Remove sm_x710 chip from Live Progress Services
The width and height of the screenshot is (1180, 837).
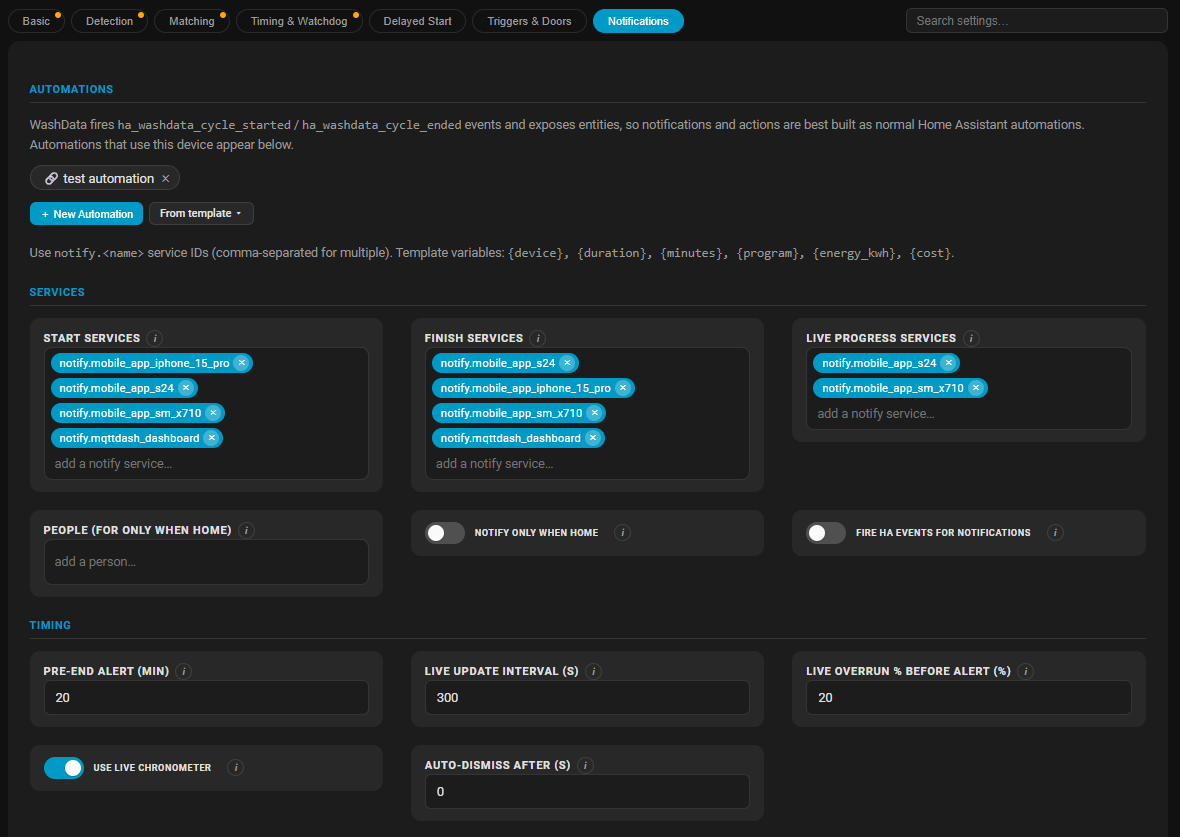click(x=976, y=388)
